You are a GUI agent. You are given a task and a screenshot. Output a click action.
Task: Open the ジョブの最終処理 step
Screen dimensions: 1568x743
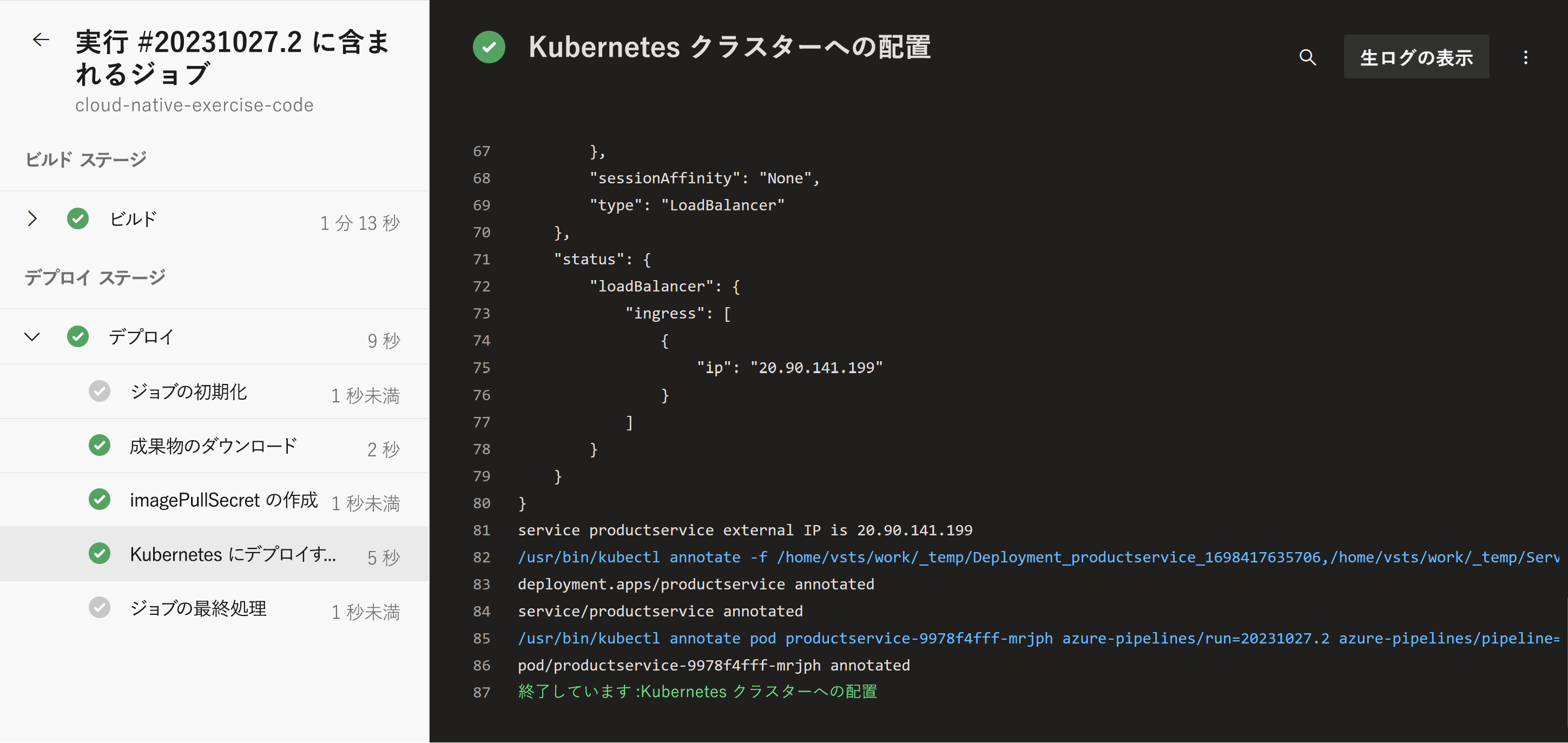(x=199, y=608)
